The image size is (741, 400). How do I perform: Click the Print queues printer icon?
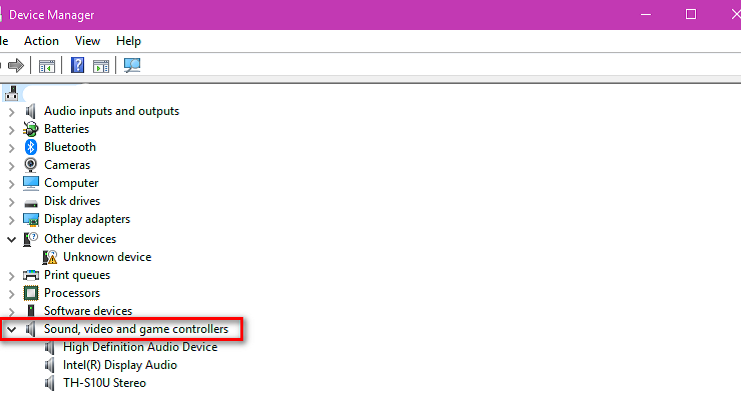31,275
